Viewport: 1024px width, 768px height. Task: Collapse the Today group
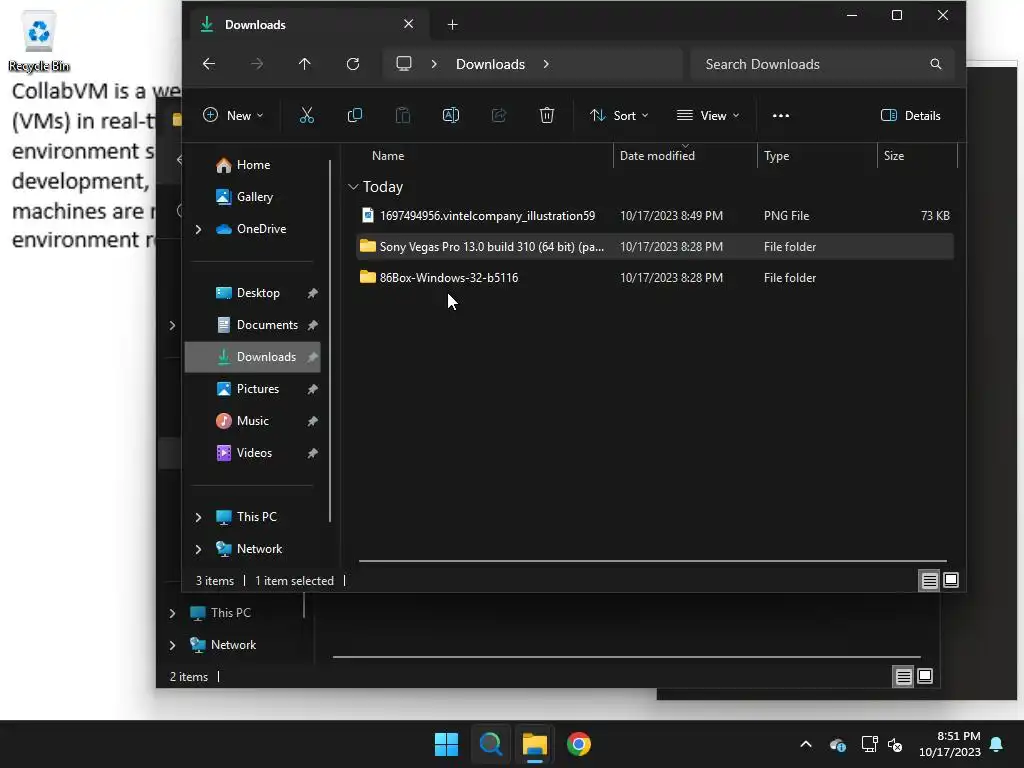(353, 187)
